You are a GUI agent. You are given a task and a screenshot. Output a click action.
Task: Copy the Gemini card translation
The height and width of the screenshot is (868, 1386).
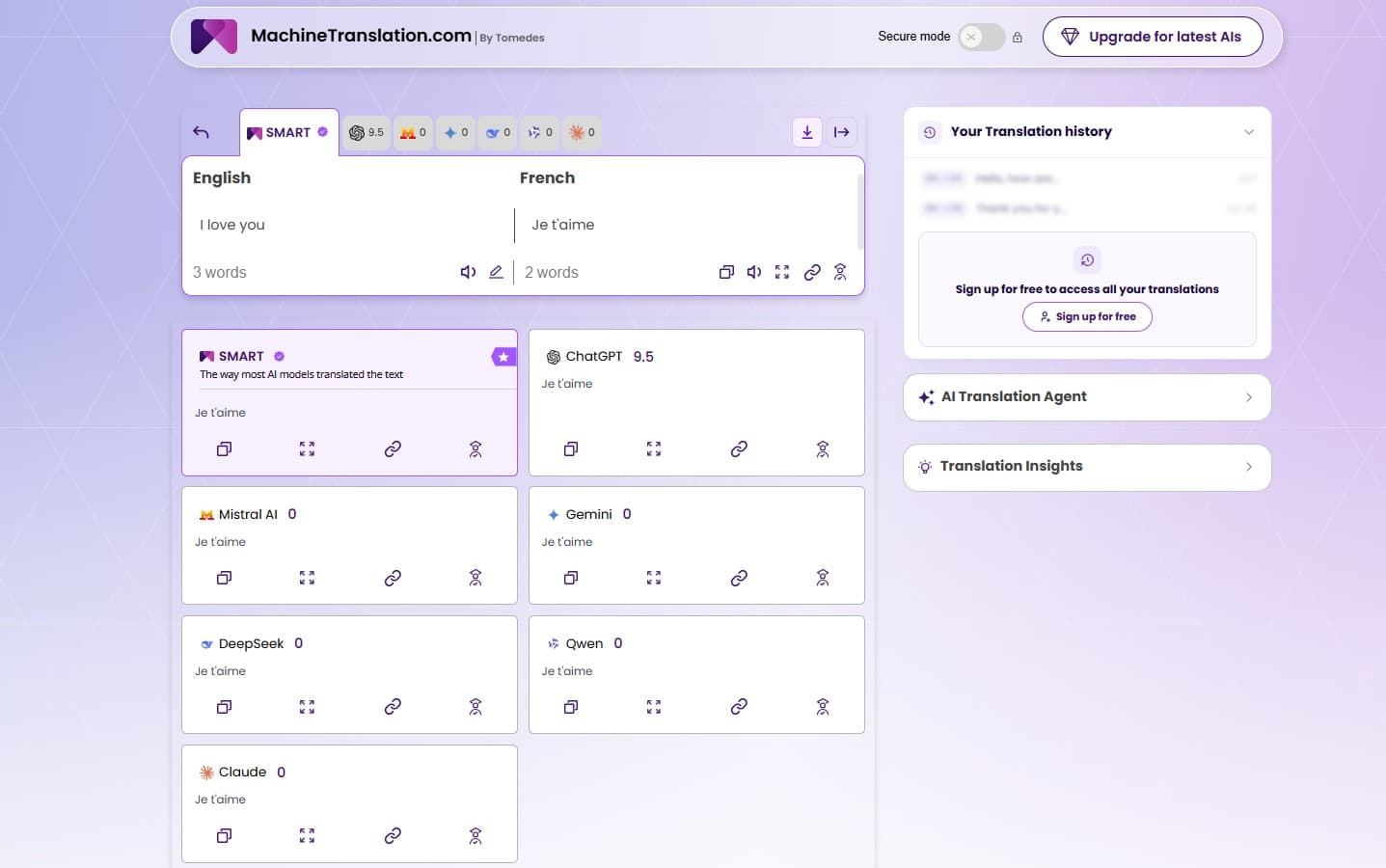(x=571, y=578)
